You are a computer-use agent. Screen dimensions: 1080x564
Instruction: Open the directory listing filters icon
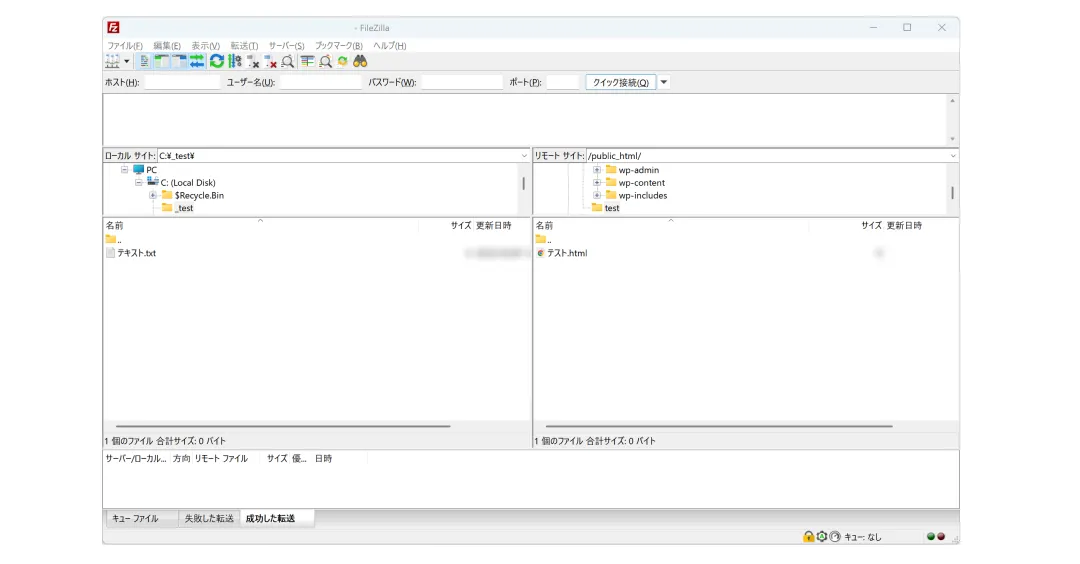[x=307, y=61]
